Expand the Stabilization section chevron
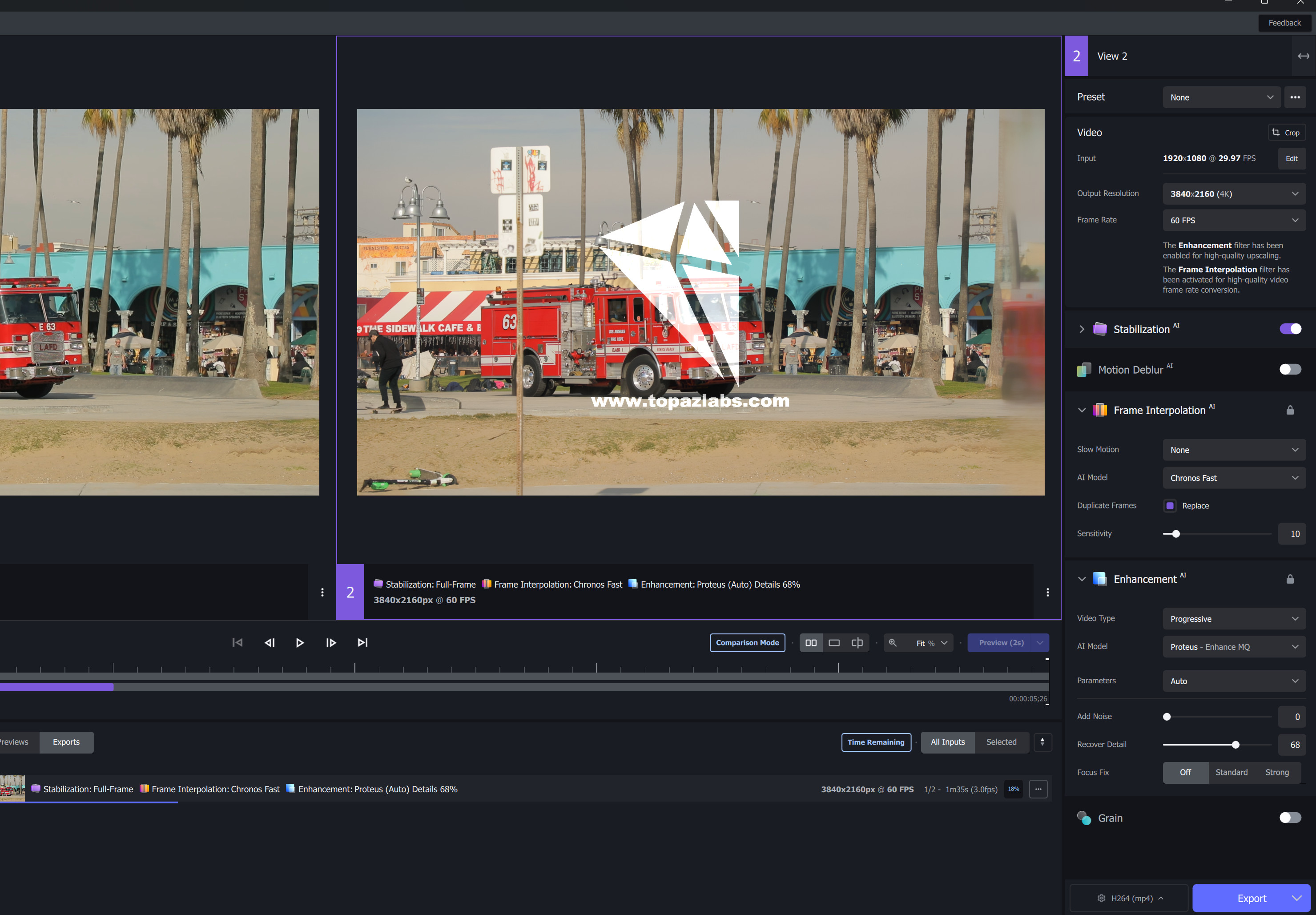This screenshot has width=1316, height=915. [1082, 329]
